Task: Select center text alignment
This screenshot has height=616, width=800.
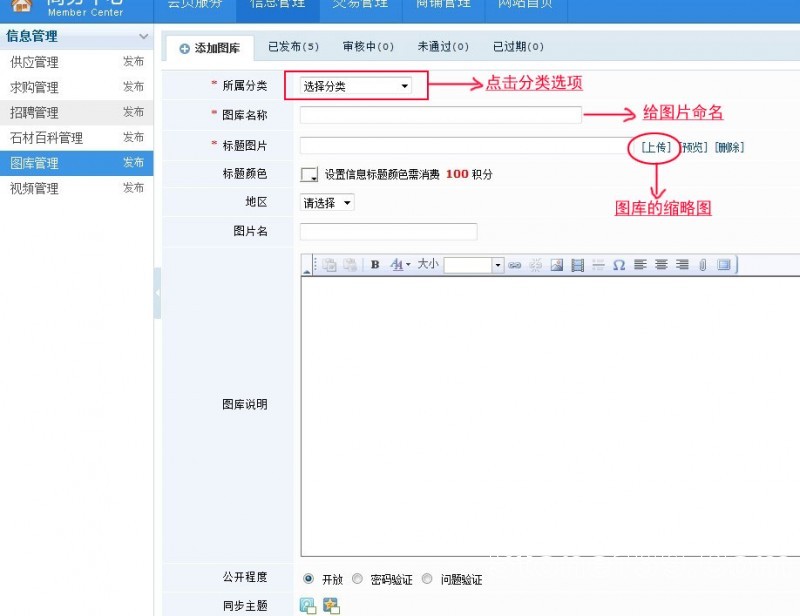Action: click(660, 265)
